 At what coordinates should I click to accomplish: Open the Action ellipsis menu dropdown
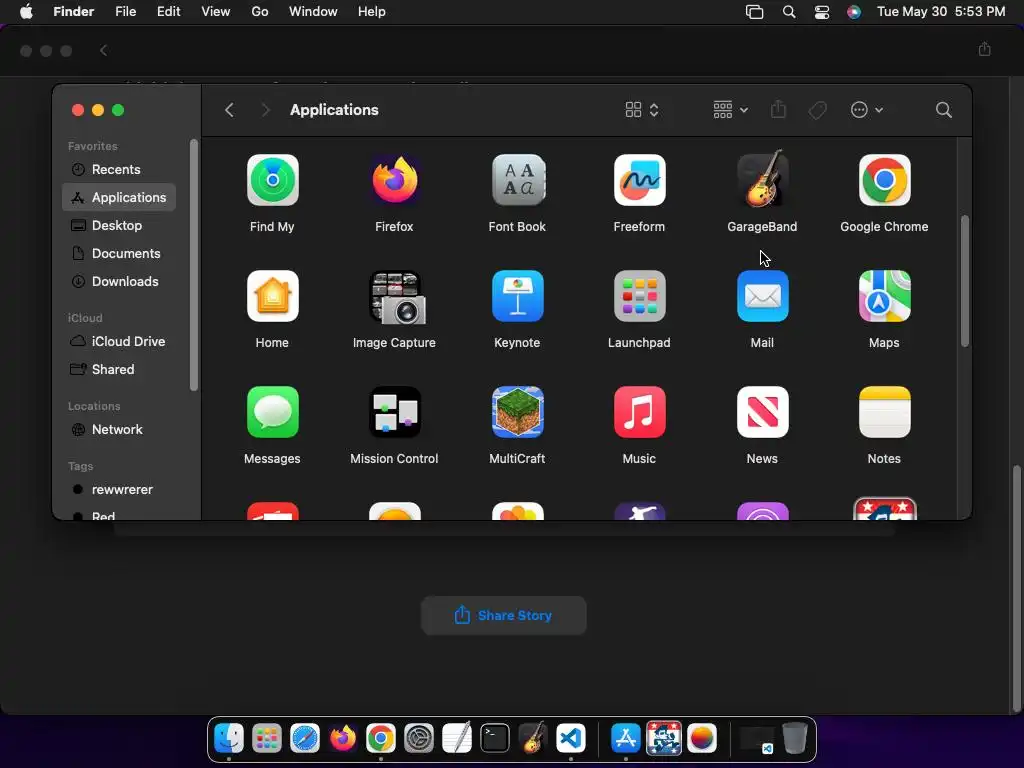click(867, 110)
